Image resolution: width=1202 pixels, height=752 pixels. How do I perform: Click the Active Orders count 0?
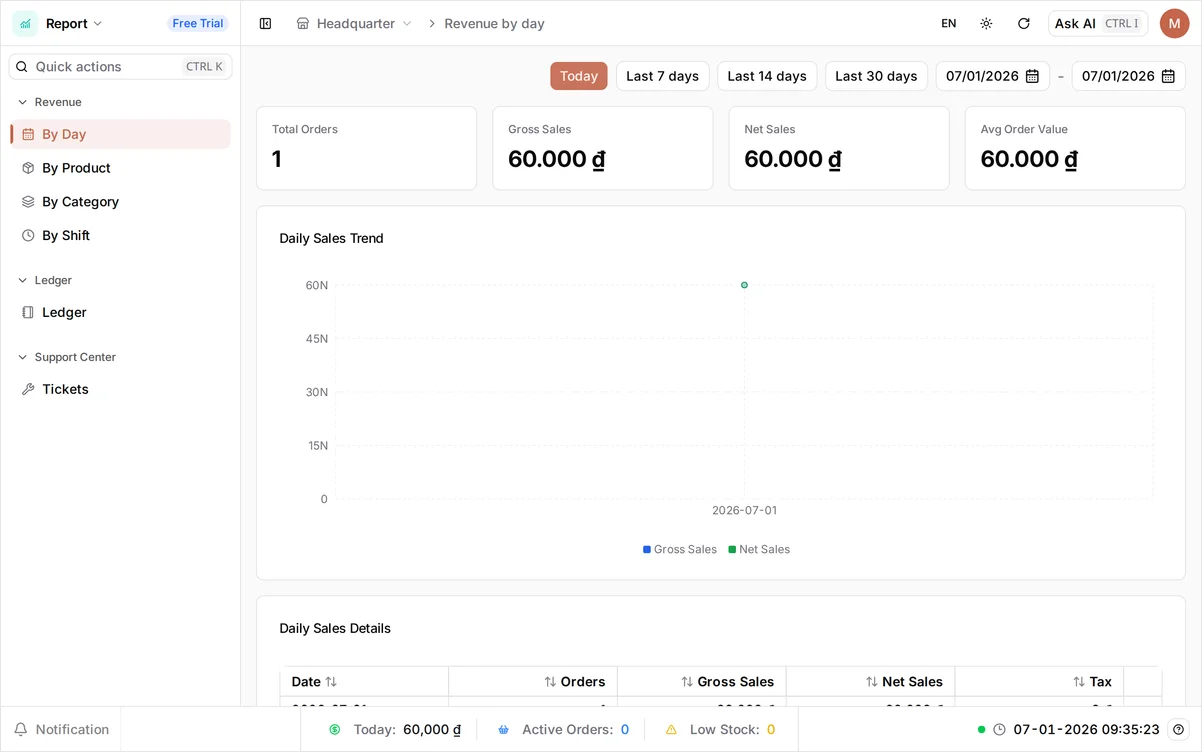point(625,729)
